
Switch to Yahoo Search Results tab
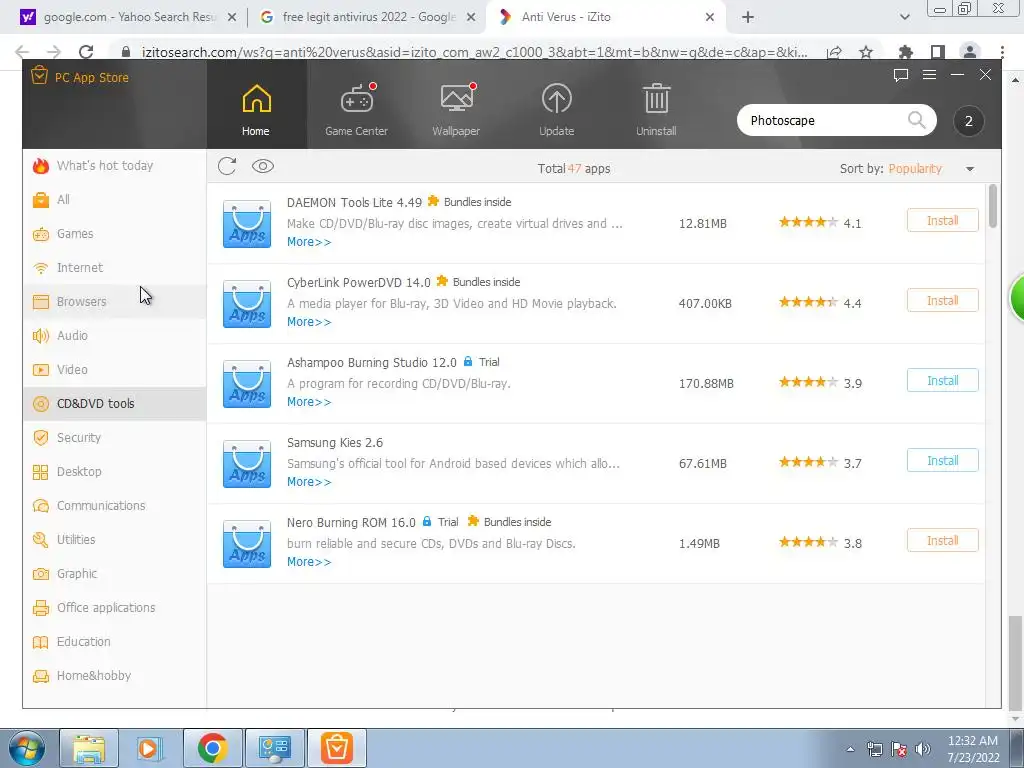coord(129,17)
